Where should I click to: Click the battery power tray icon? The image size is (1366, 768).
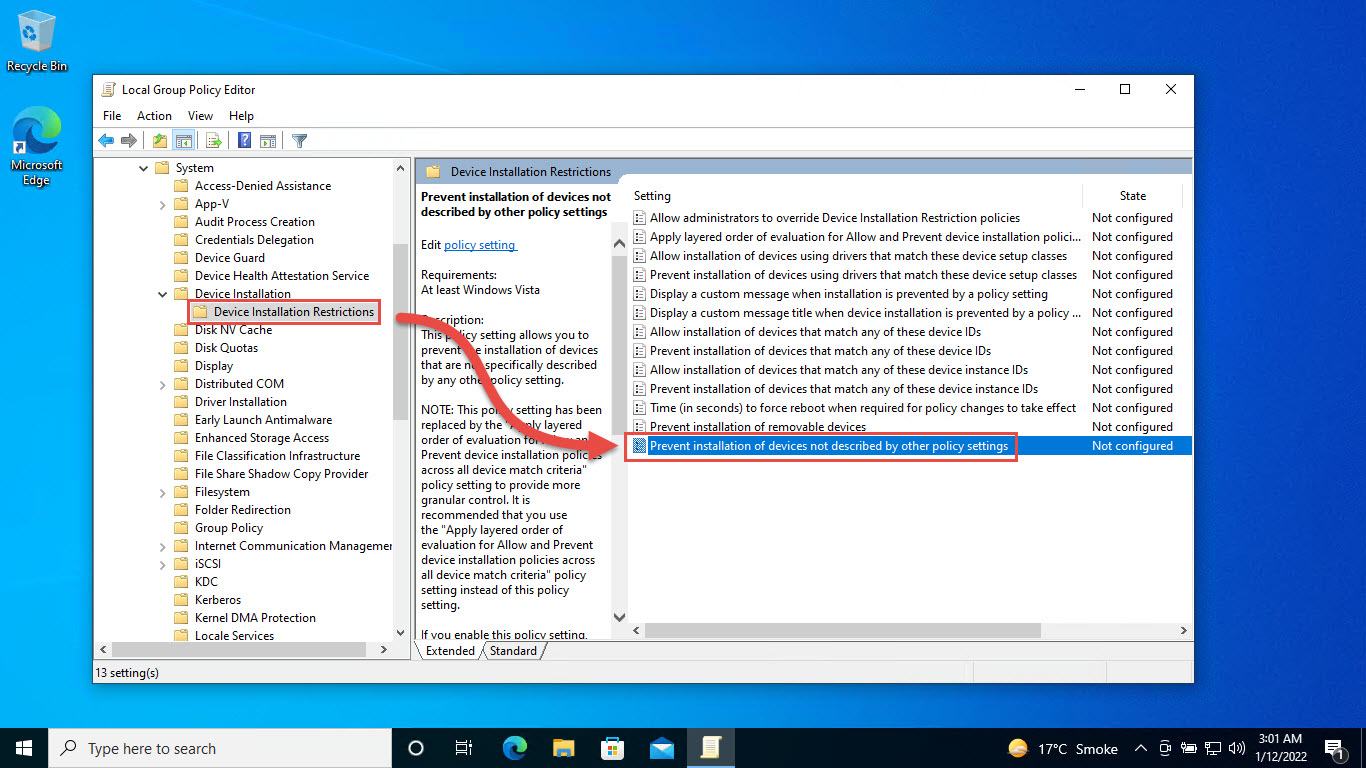coord(1188,748)
